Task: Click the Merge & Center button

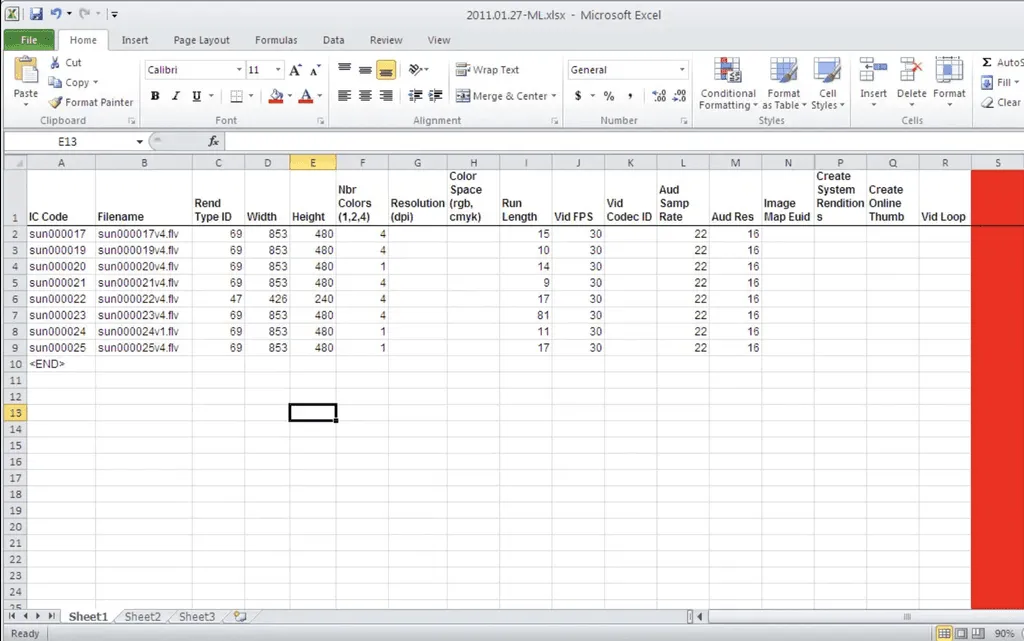Action: point(502,96)
